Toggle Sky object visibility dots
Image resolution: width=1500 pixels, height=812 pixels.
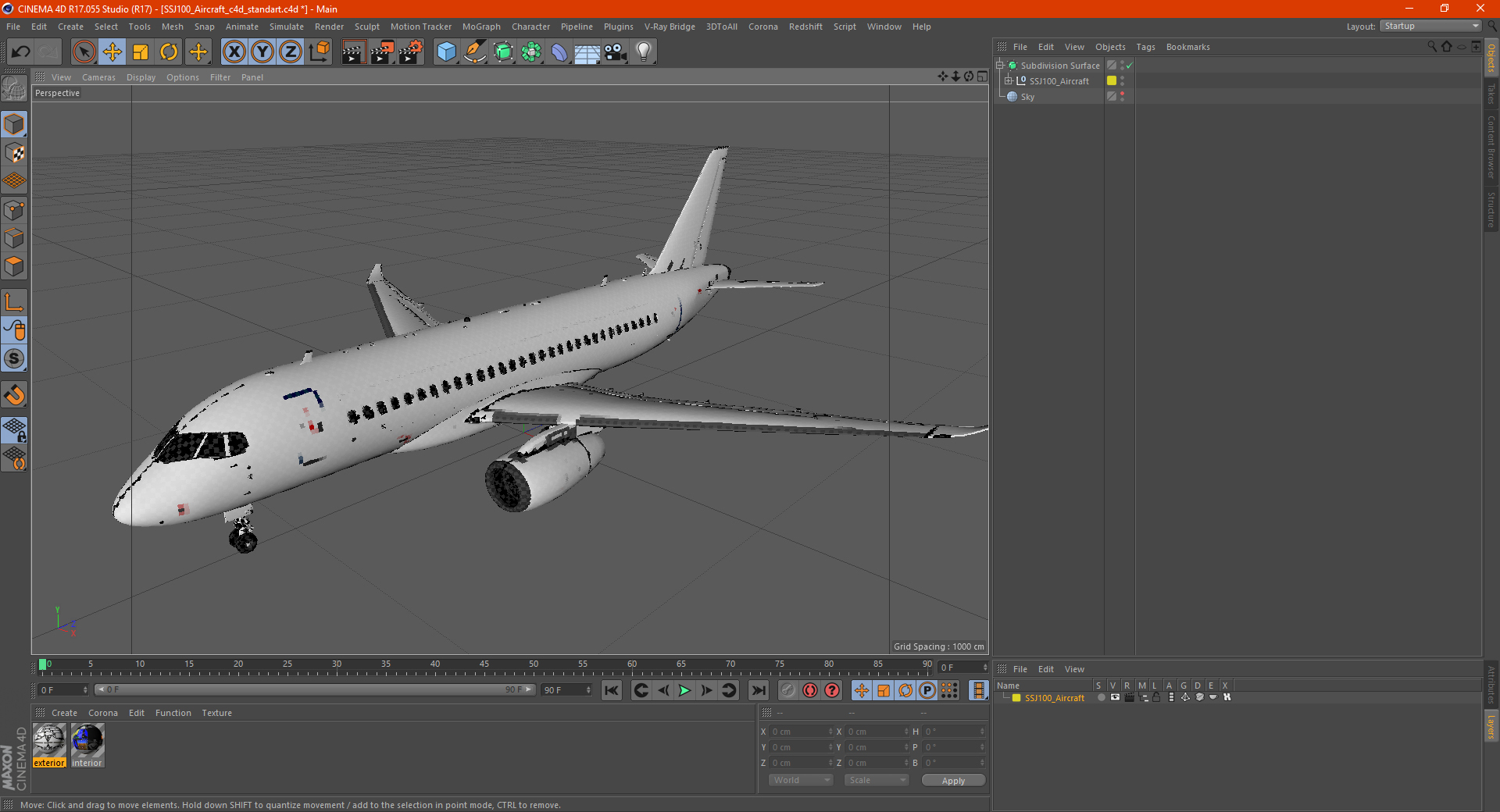tap(1122, 96)
